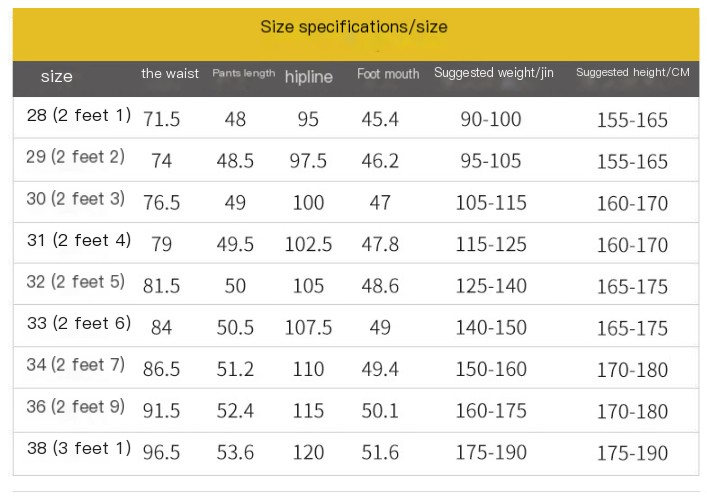Click waist value 71.5 in first row

coord(161,119)
